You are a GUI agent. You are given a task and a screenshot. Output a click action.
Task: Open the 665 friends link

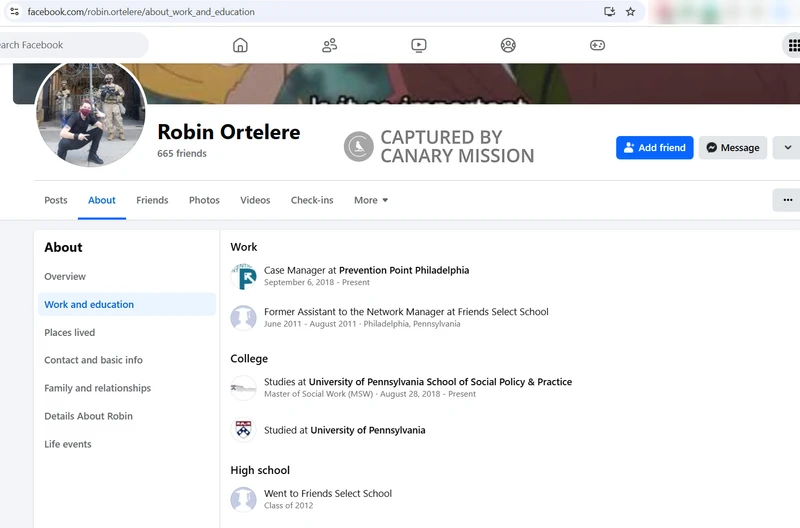click(x=182, y=153)
